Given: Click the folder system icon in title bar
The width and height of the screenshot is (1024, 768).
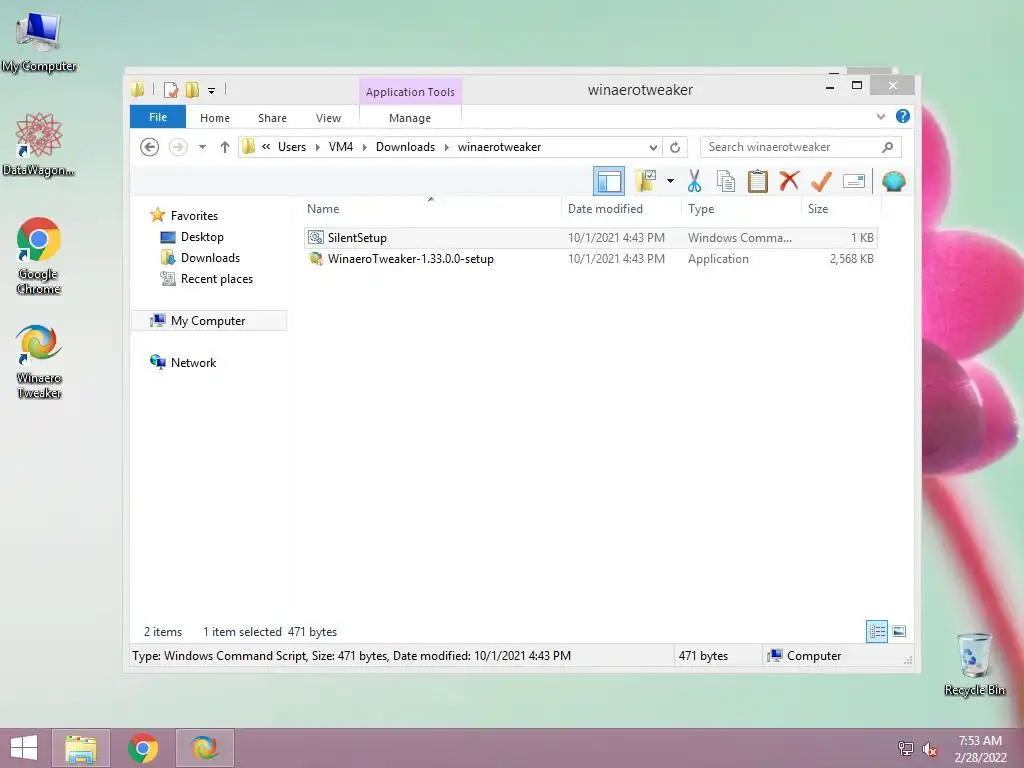Looking at the screenshot, I should [137, 89].
